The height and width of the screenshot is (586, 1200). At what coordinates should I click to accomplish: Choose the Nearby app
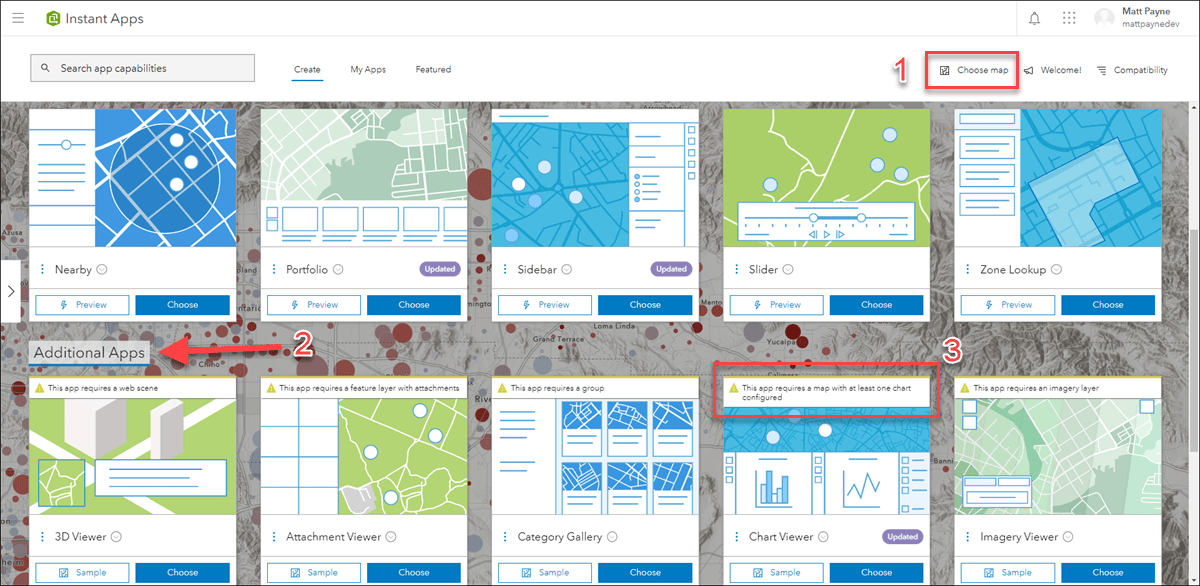point(183,305)
